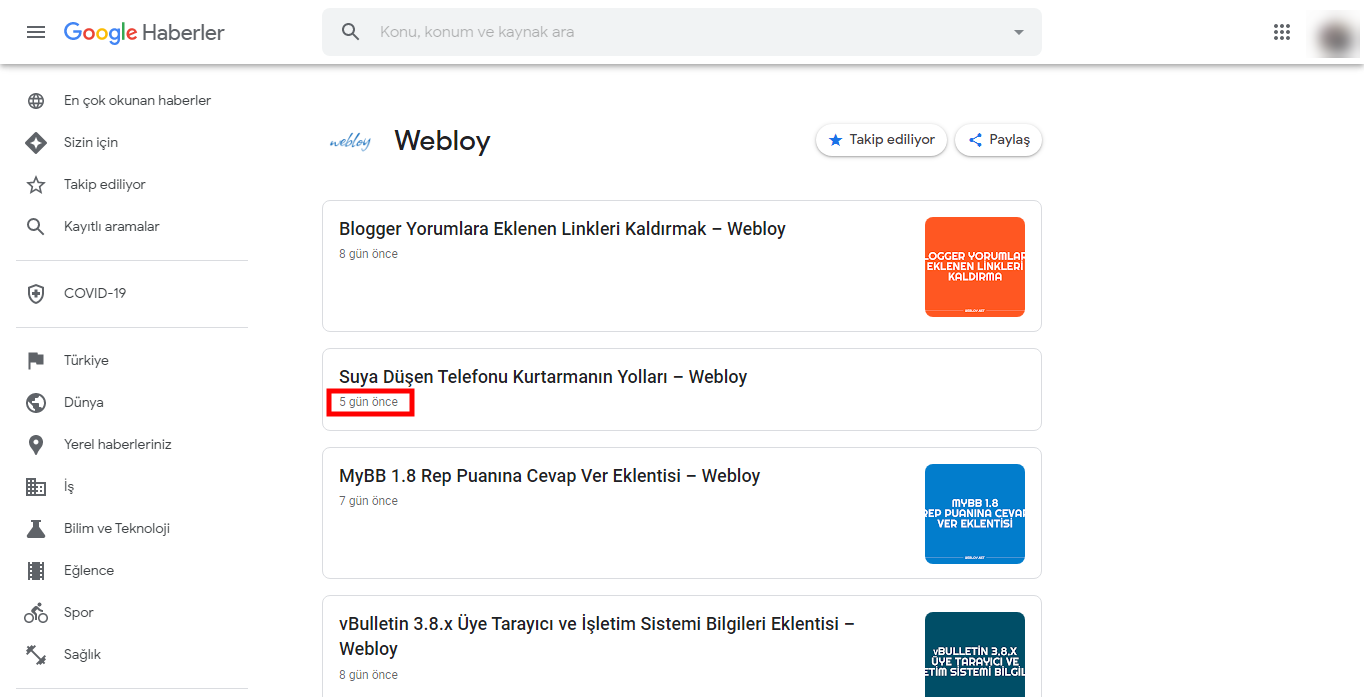Open the Google apps grid
The image size is (1364, 697).
click(x=1282, y=32)
